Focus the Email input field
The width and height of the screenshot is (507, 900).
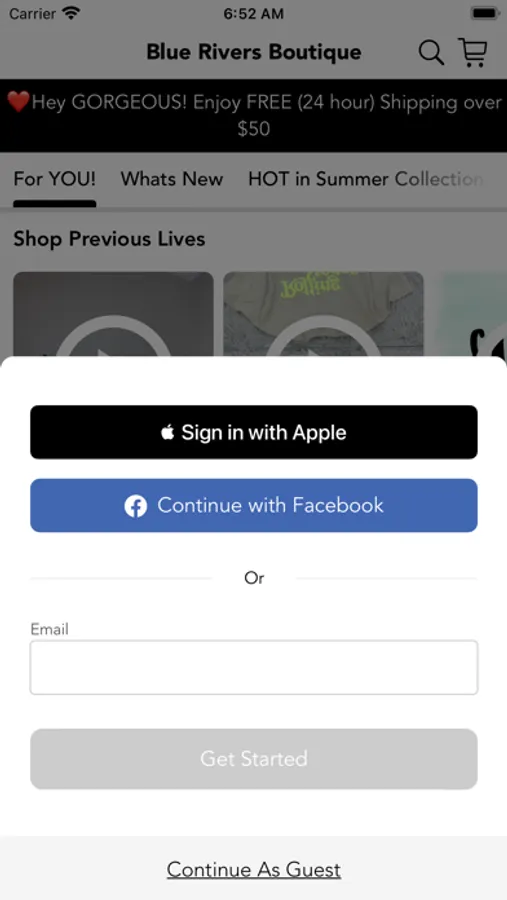[254, 668]
